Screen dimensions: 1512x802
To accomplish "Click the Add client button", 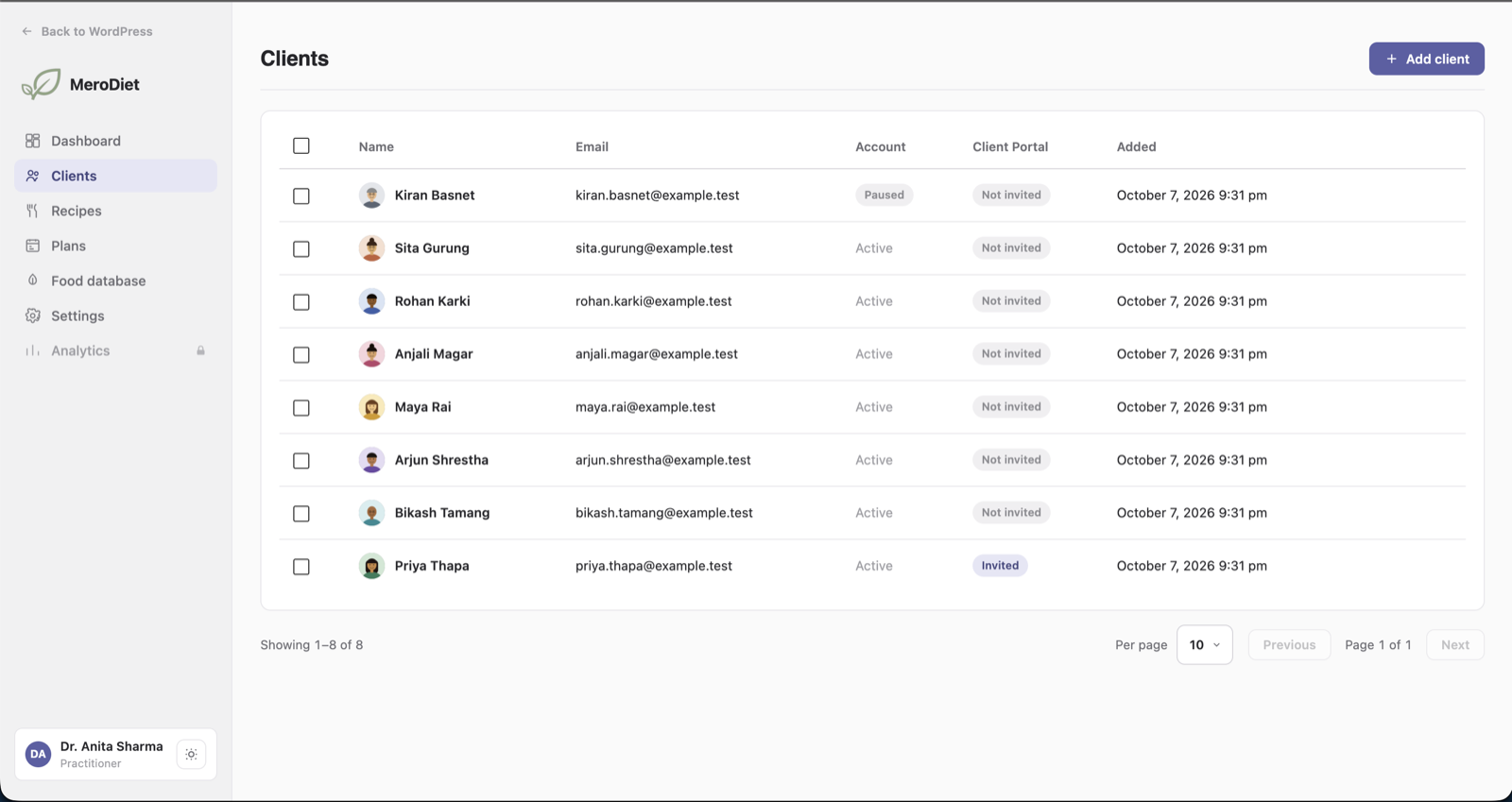I will tap(1426, 59).
